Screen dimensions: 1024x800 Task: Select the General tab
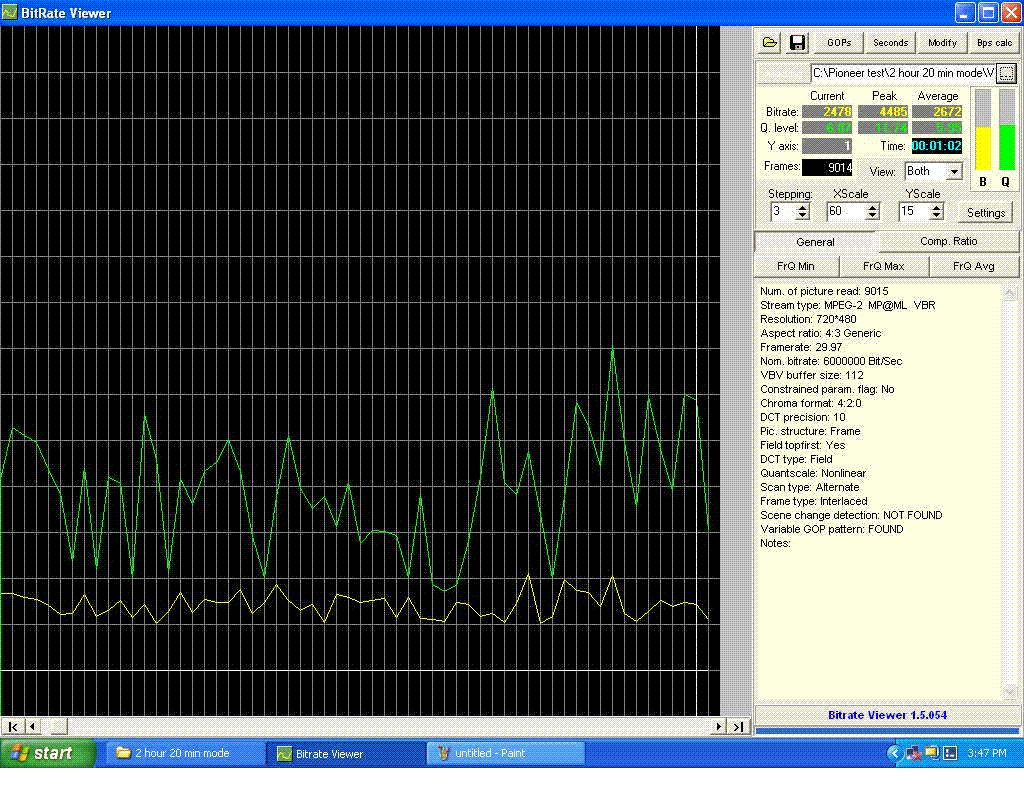point(815,242)
